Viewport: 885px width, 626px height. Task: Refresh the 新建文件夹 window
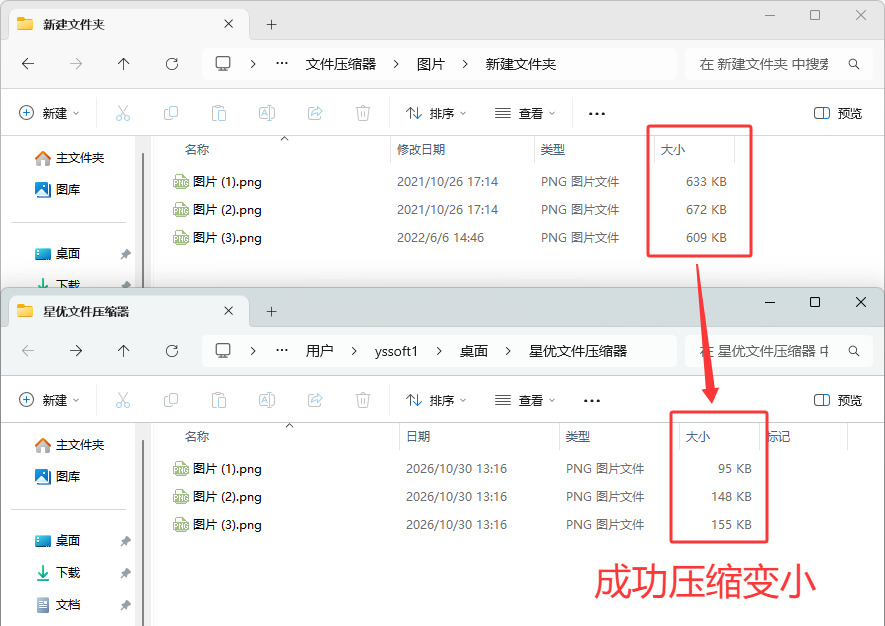[x=172, y=64]
